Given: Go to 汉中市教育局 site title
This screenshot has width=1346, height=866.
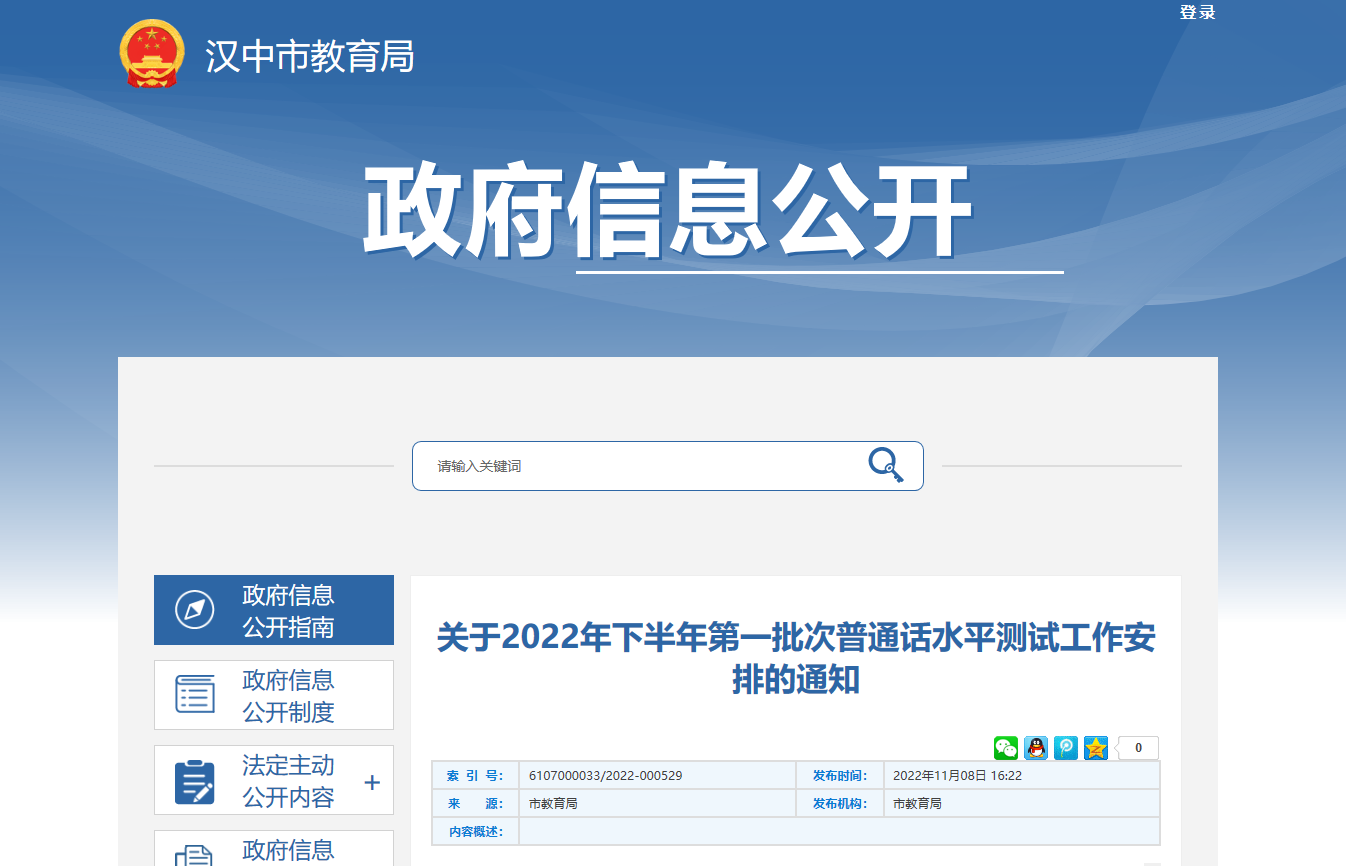Looking at the screenshot, I should pos(310,56).
